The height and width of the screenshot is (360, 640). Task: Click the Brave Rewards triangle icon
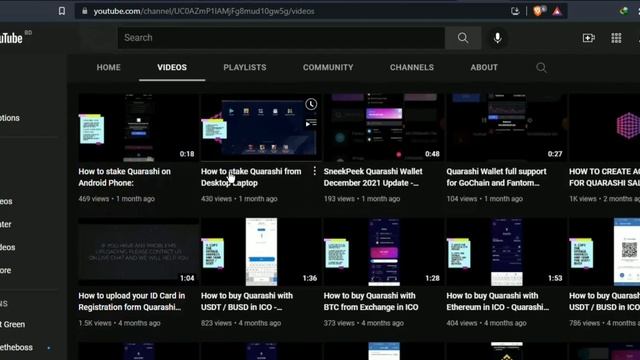pos(557,11)
